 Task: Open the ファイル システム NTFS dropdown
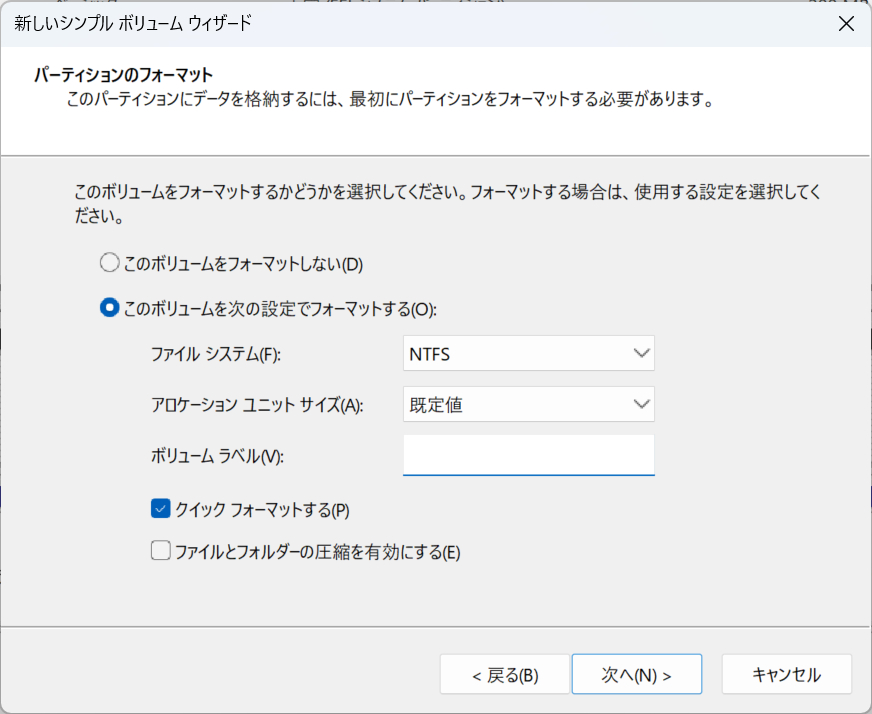[528, 353]
